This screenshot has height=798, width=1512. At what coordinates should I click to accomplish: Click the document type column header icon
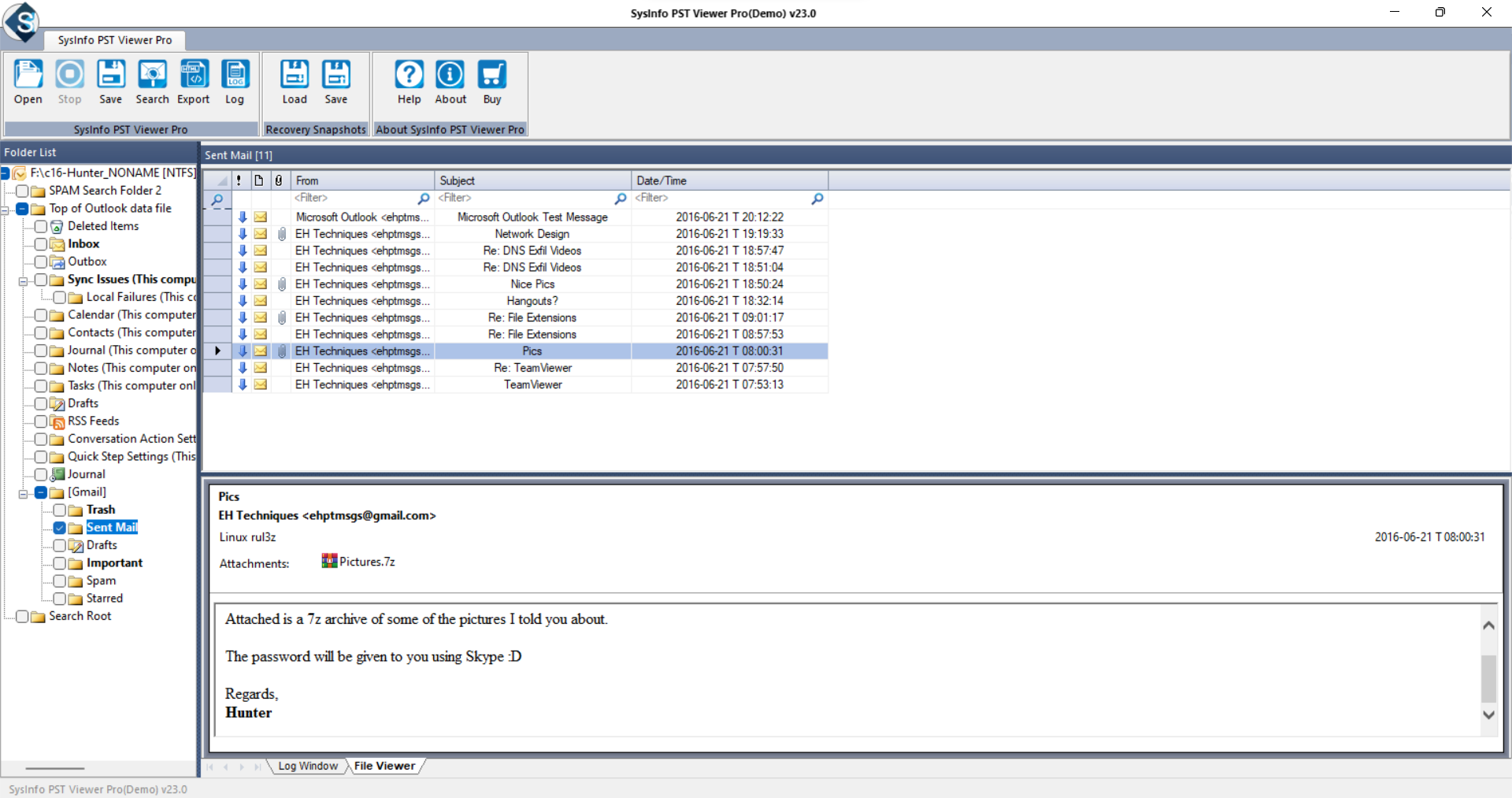258,180
